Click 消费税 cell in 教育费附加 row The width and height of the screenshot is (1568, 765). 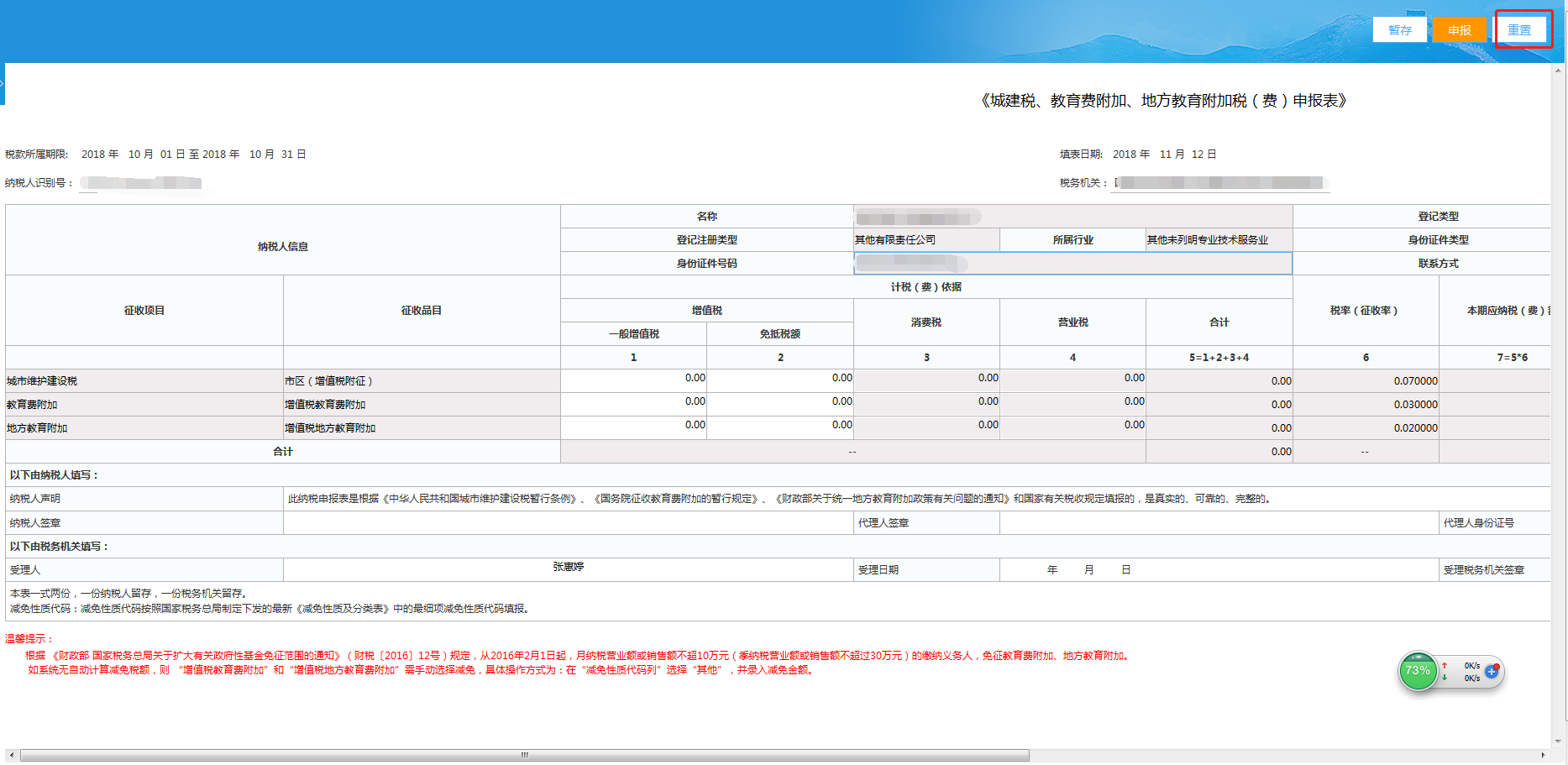(x=926, y=404)
